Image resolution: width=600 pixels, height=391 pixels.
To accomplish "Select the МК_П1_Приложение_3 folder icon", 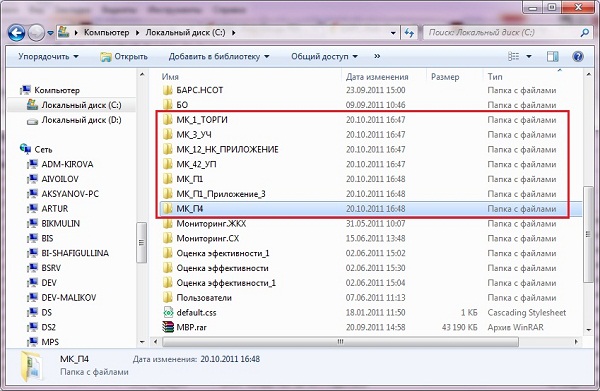I will (x=168, y=194).
